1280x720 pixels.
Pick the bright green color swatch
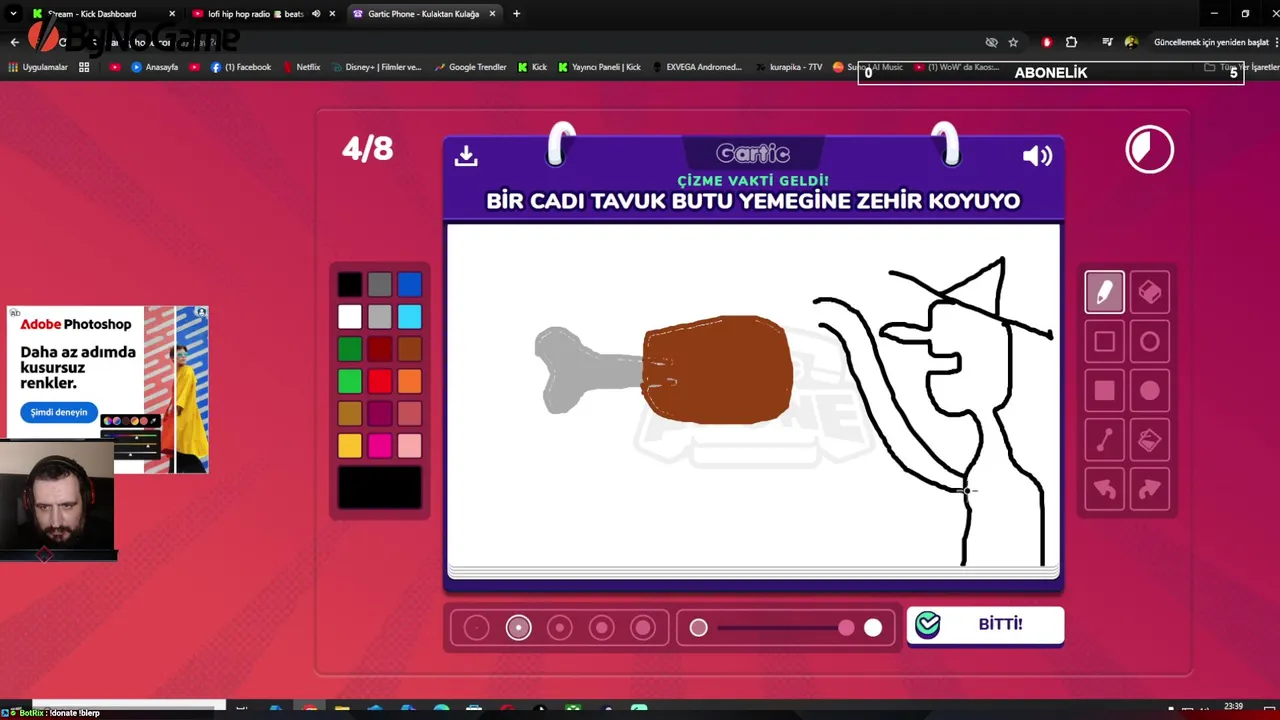[349, 381]
